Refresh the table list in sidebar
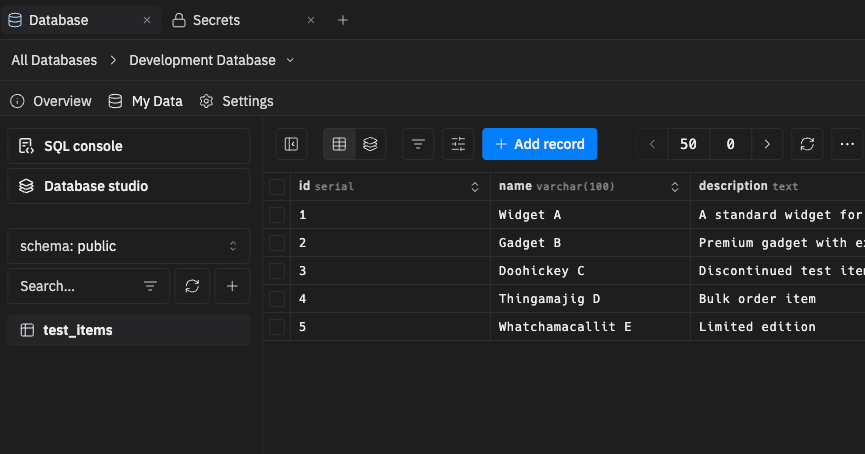The height and width of the screenshot is (454, 865). point(192,286)
